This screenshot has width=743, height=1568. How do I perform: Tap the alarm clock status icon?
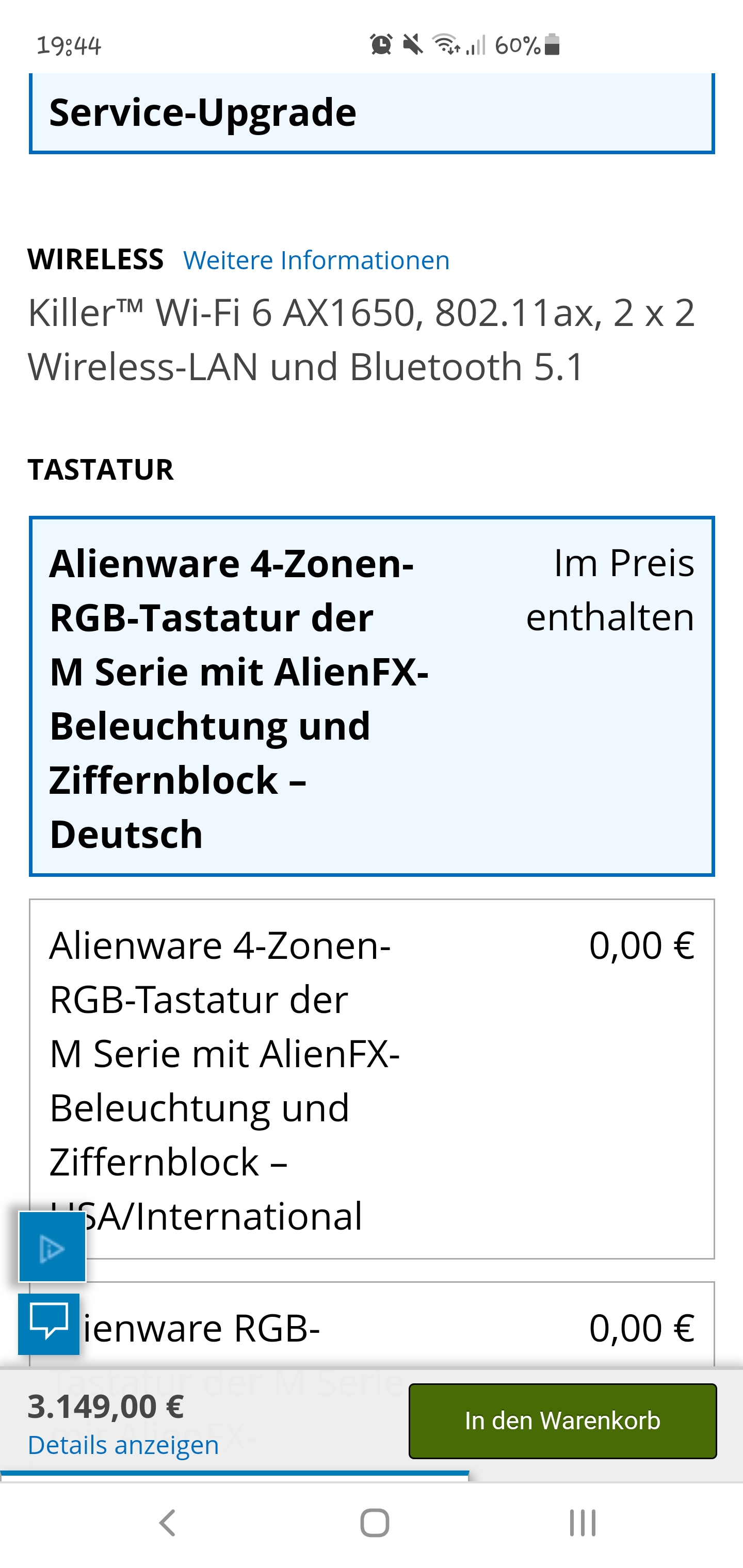[381, 44]
